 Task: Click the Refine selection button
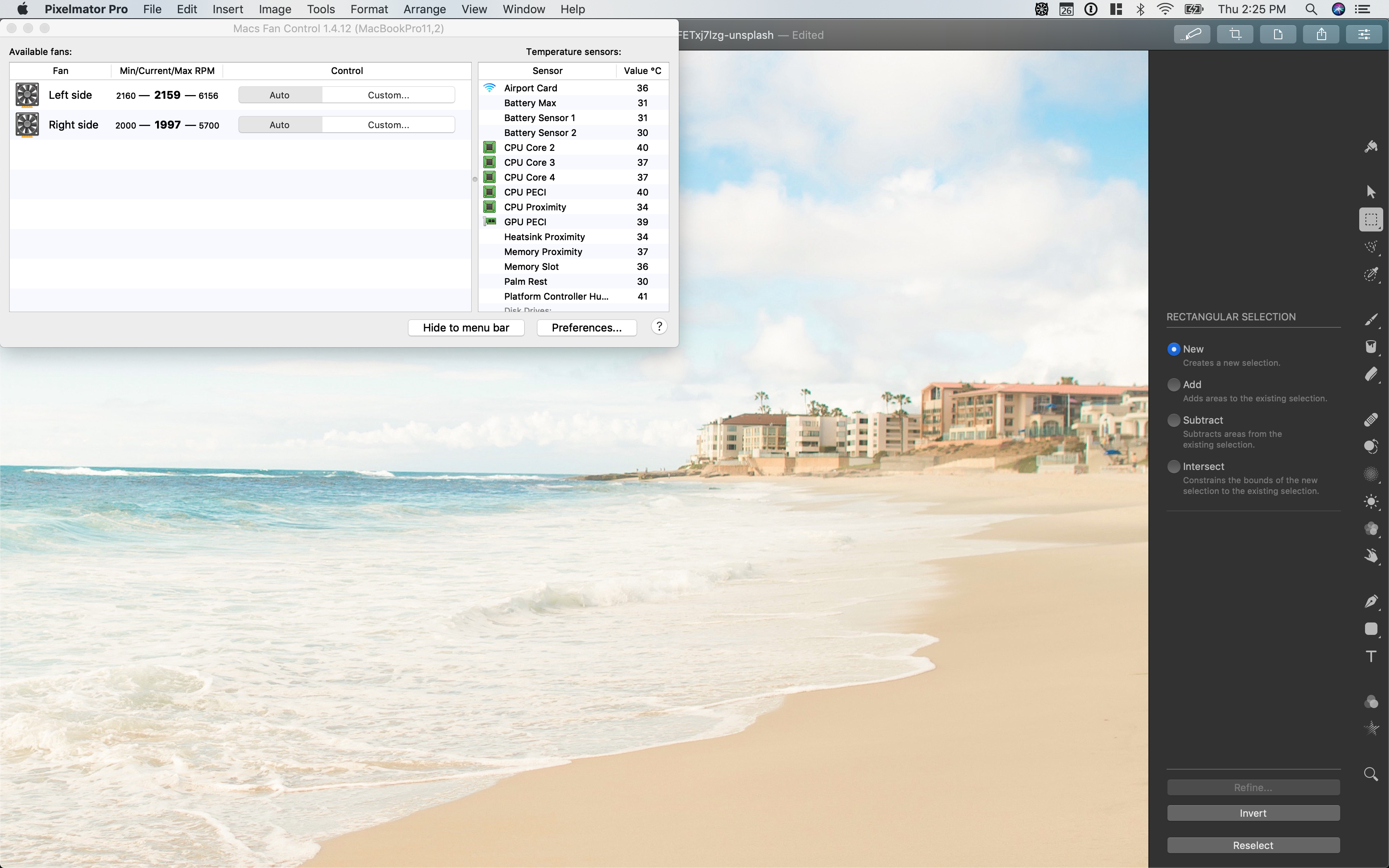pos(1253,788)
